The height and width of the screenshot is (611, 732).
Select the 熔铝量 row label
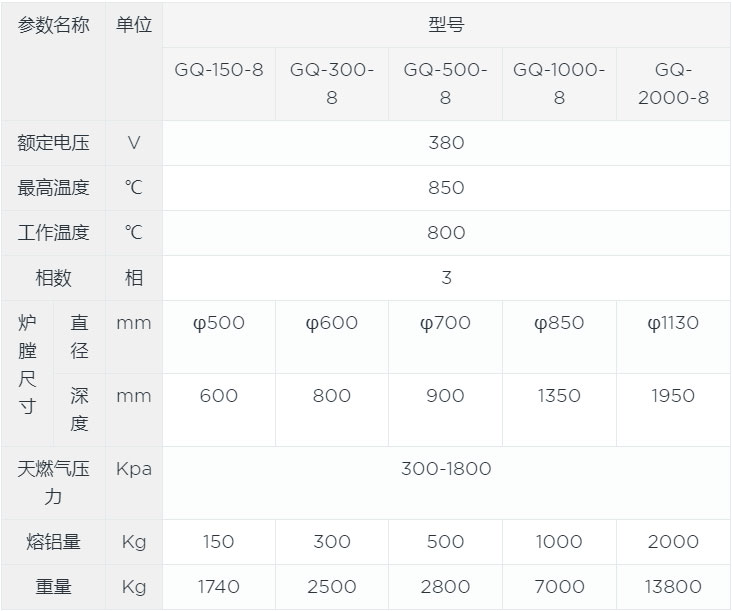tap(54, 542)
